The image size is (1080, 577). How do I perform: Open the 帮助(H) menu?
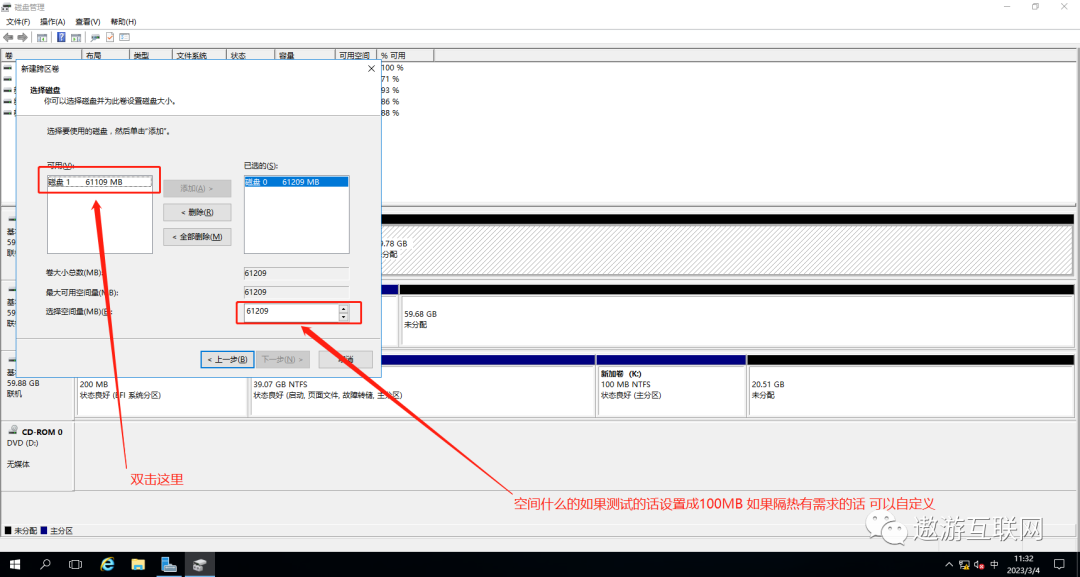123,22
